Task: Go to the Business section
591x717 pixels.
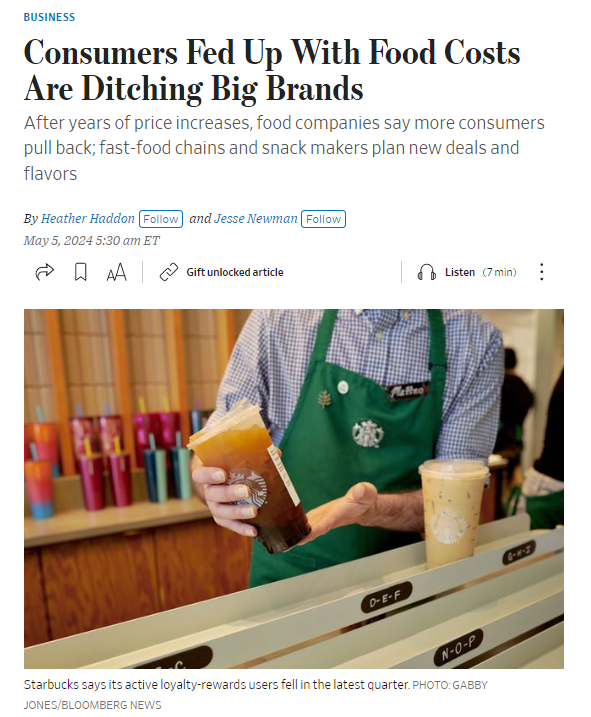Action: click(x=49, y=17)
